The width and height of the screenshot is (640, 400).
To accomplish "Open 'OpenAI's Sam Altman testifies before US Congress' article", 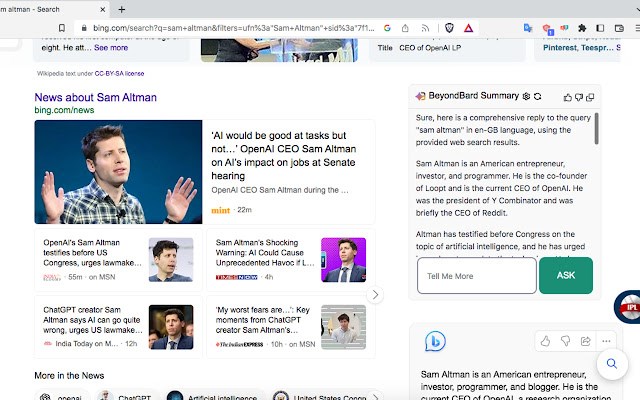I will point(93,253).
